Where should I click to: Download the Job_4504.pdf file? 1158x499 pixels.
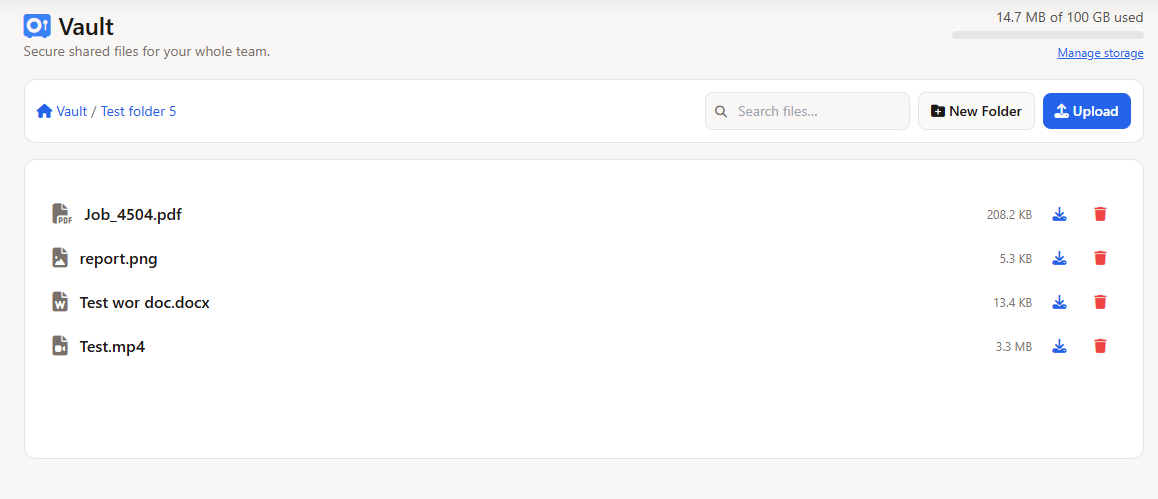[1060, 214]
